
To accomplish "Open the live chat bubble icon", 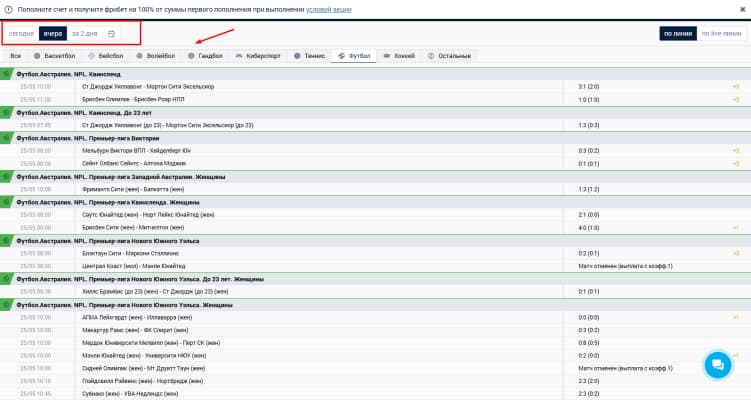I will tap(717, 365).
